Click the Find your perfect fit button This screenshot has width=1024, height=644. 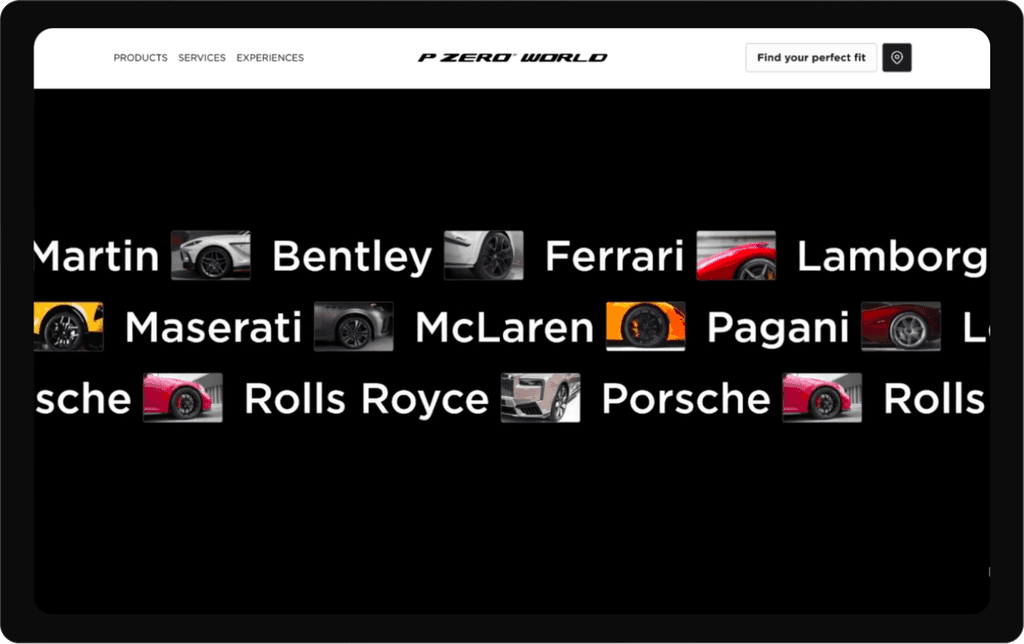(811, 57)
